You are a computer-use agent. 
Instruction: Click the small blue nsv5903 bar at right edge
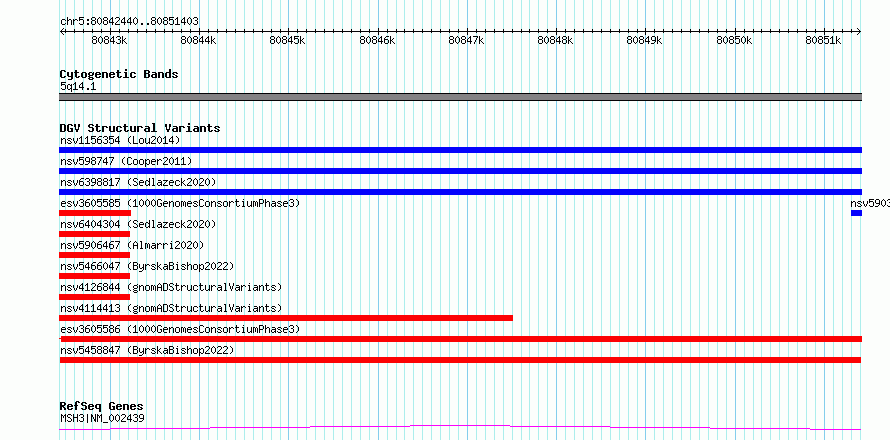pyautogui.click(x=857, y=213)
